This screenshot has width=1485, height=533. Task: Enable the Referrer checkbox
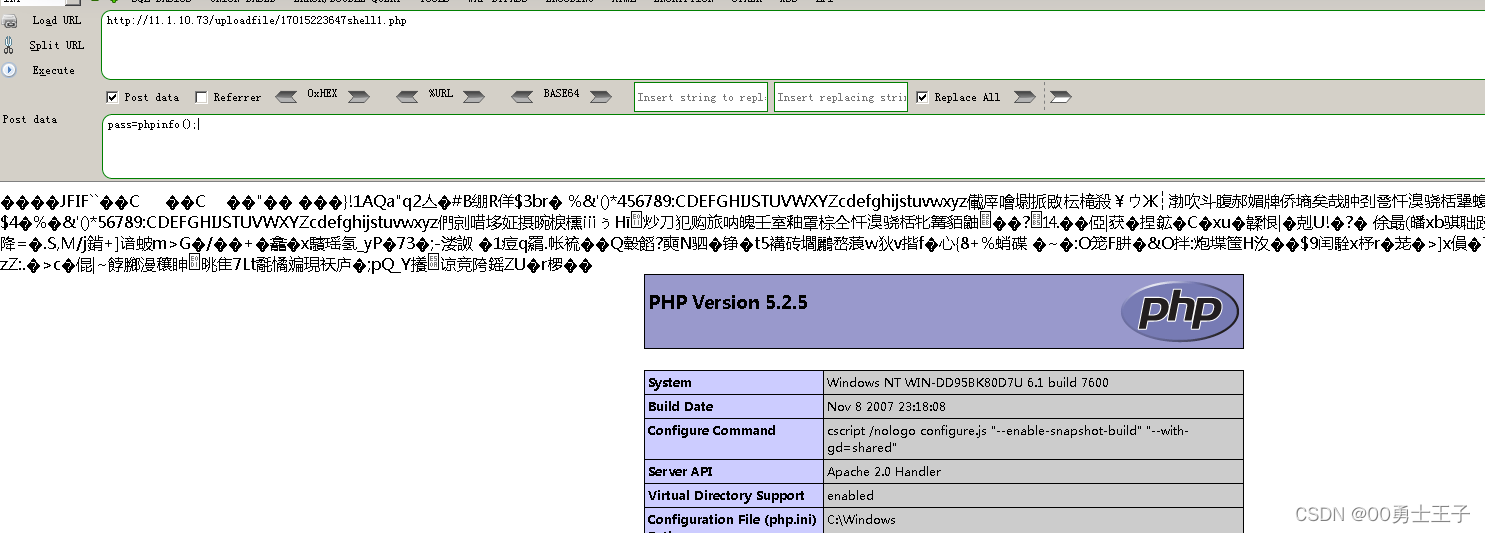pos(201,97)
